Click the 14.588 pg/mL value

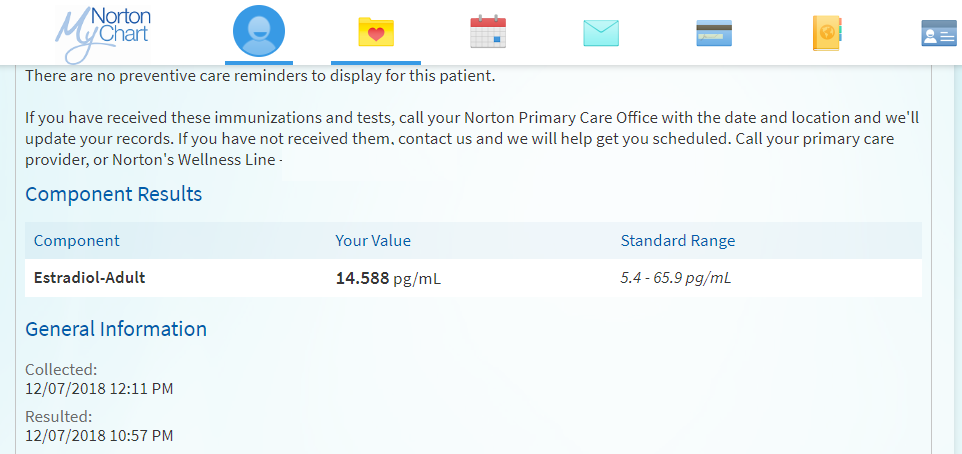388,279
